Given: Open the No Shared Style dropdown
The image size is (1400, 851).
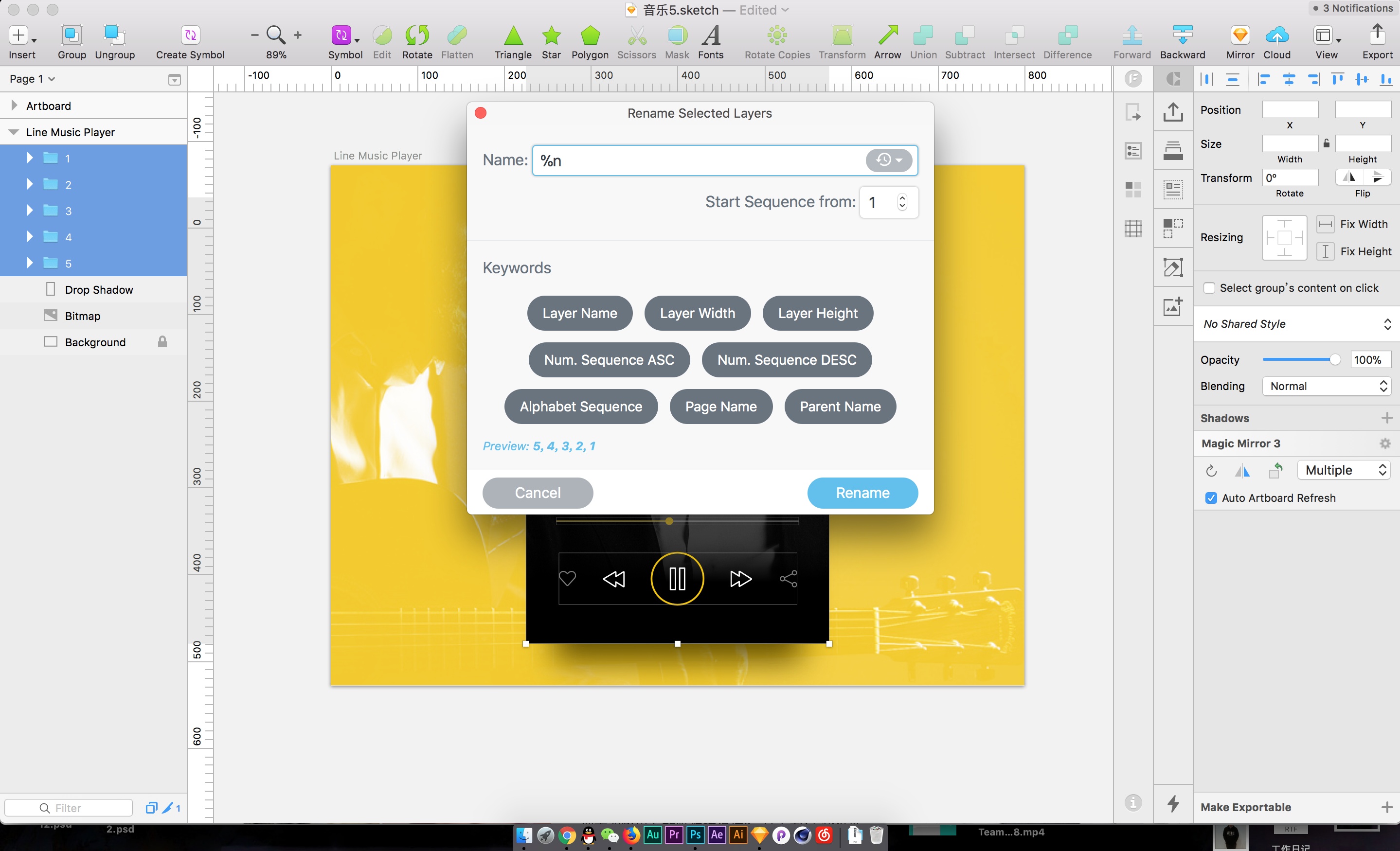Looking at the screenshot, I should [x=1296, y=324].
